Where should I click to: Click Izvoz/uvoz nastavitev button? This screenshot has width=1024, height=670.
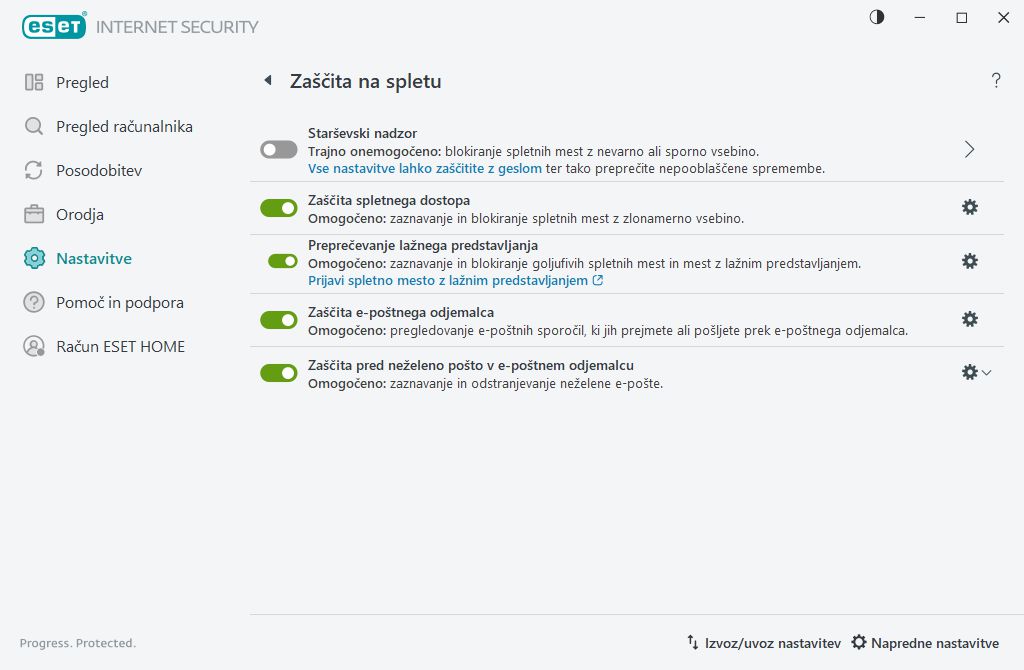pyautogui.click(x=763, y=643)
